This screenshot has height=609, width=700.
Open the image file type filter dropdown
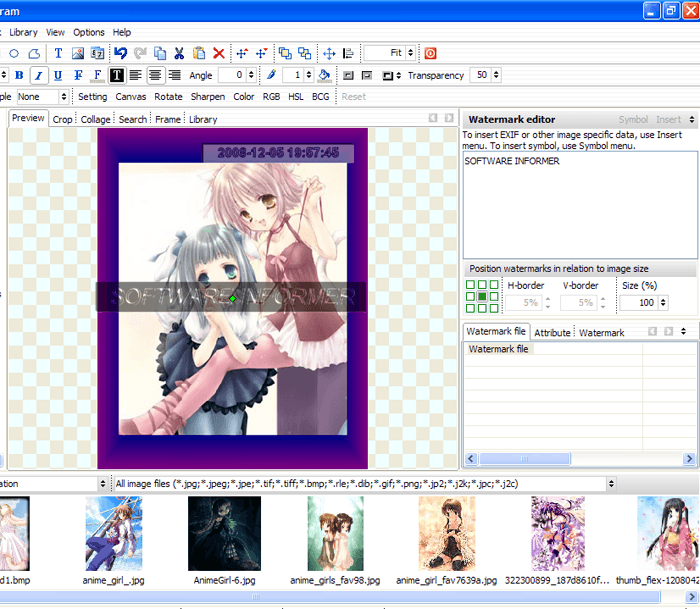[x=611, y=484]
